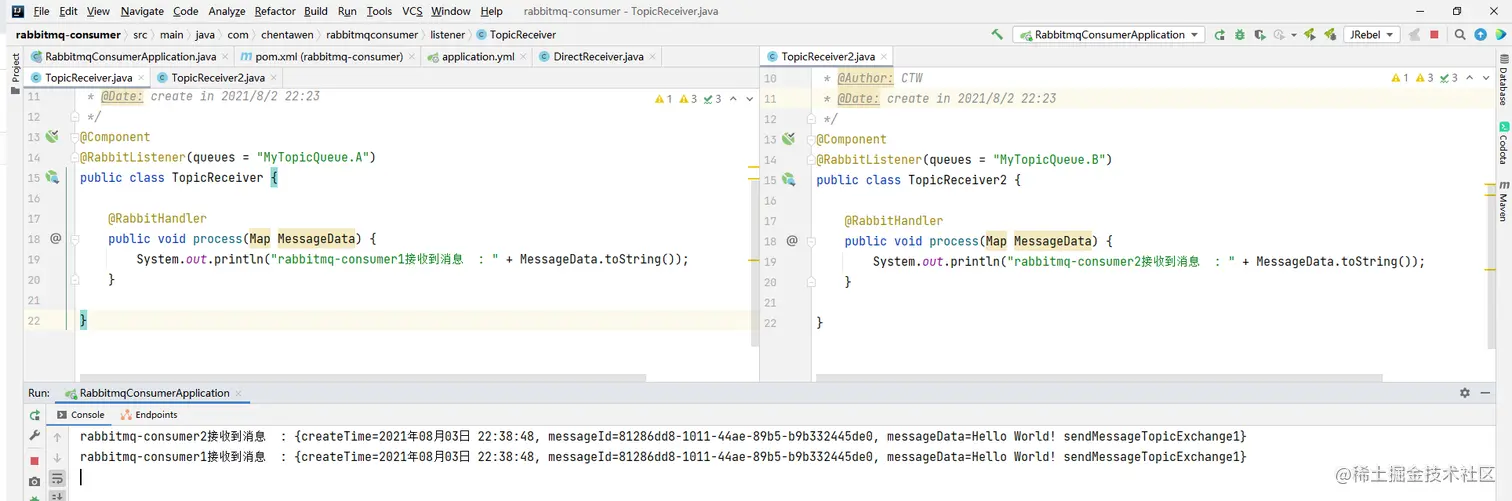Go to next highlighted error in left editor
This screenshot has width=1512, height=501.
[750, 99]
